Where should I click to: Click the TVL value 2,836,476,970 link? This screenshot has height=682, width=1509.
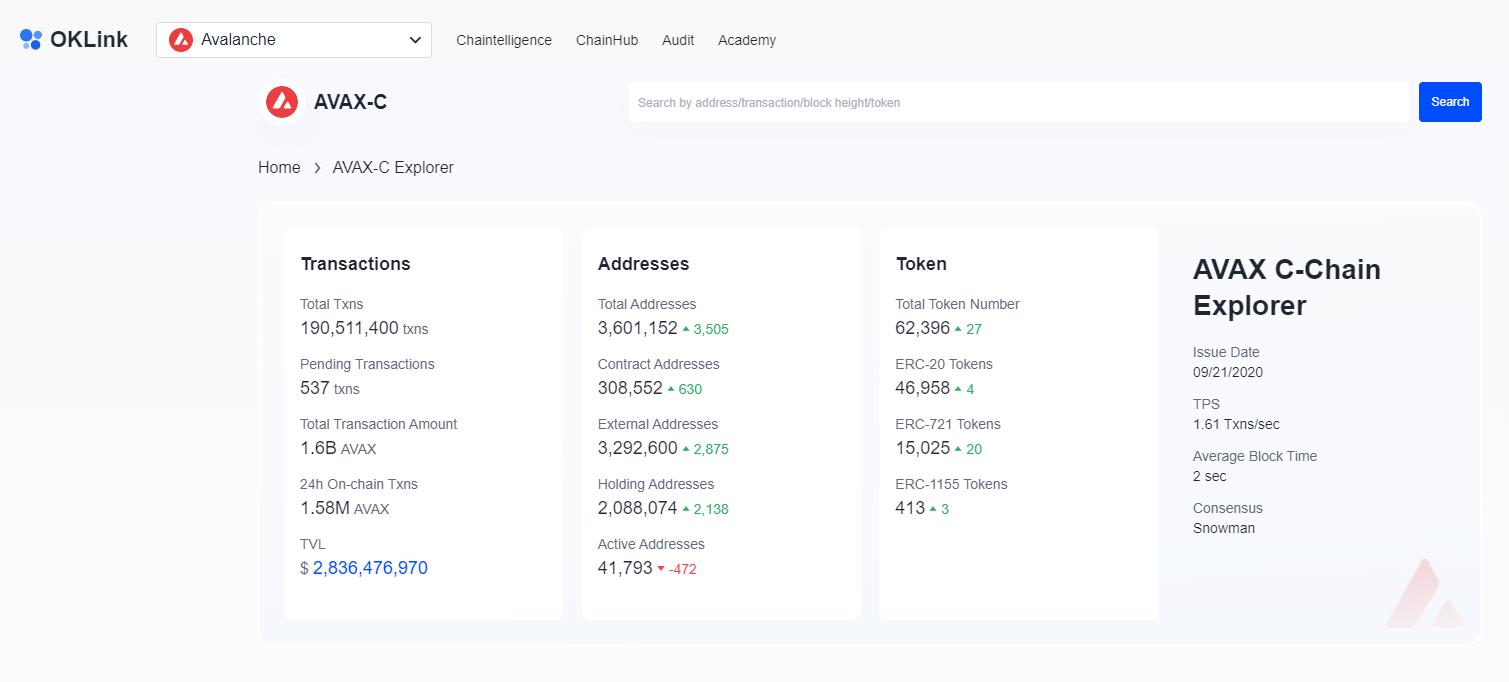click(370, 568)
